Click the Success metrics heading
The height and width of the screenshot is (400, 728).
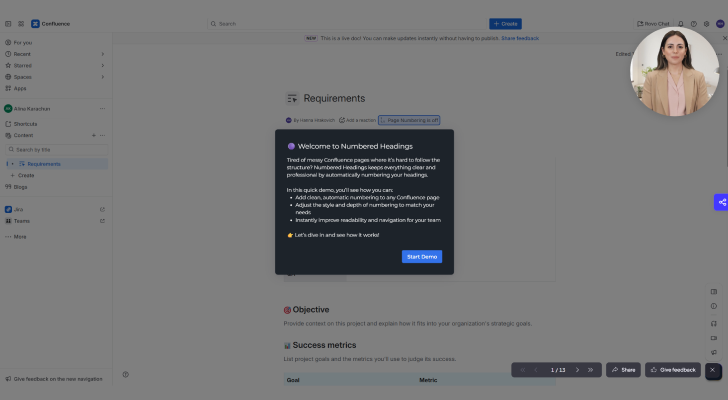click(x=324, y=345)
